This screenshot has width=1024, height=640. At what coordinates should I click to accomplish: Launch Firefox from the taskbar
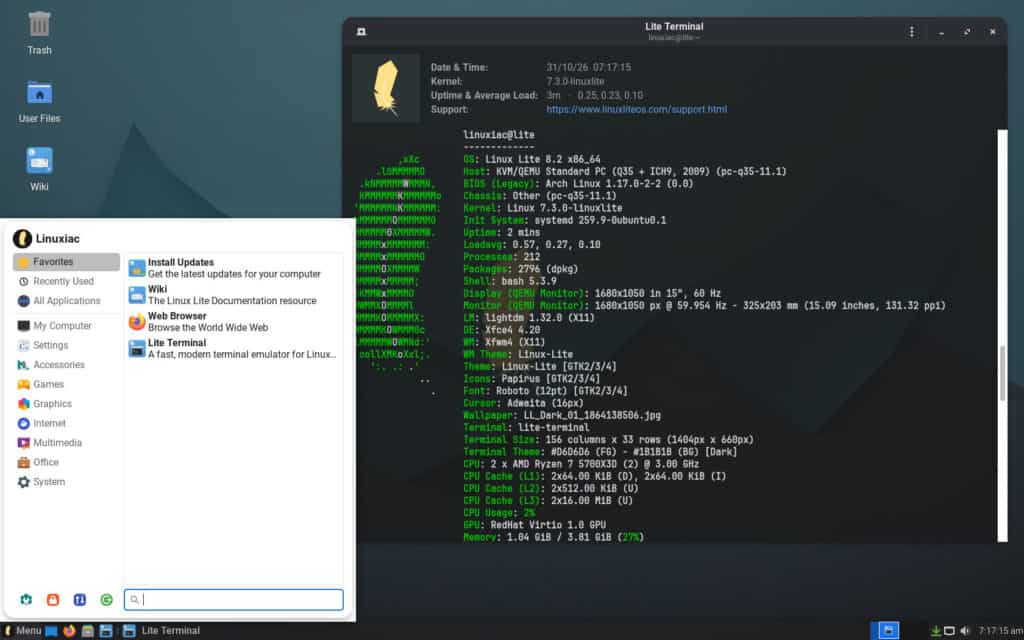(x=69, y=631)
